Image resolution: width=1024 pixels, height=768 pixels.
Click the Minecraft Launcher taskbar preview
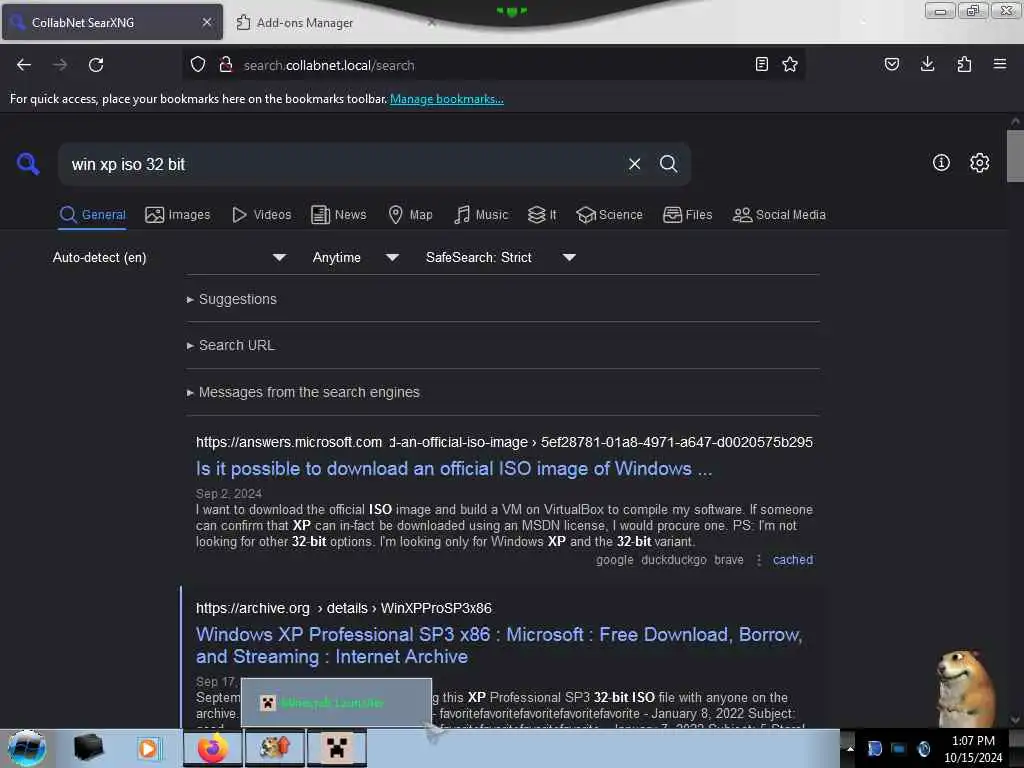[x=336, y=703]
